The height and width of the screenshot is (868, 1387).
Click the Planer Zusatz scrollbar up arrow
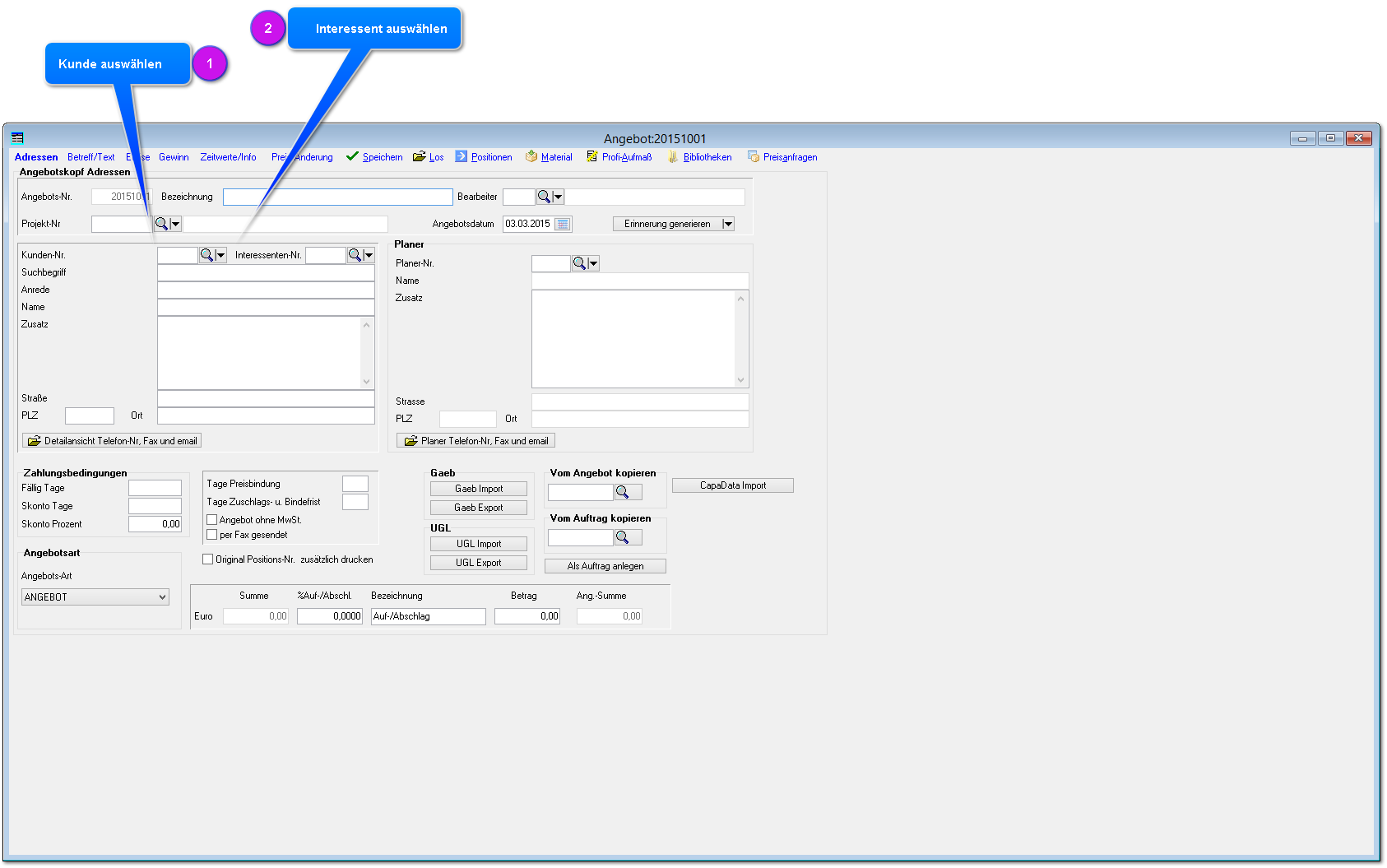click(x=741, y=299)
